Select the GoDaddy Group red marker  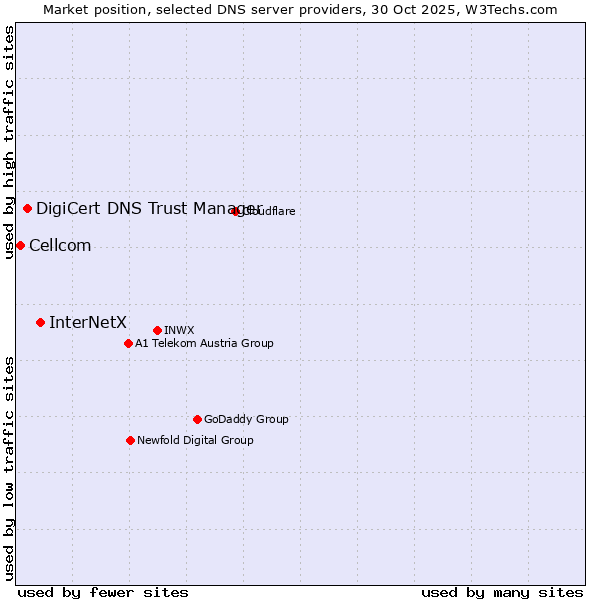pyautogui.click(x=197, y=419)
